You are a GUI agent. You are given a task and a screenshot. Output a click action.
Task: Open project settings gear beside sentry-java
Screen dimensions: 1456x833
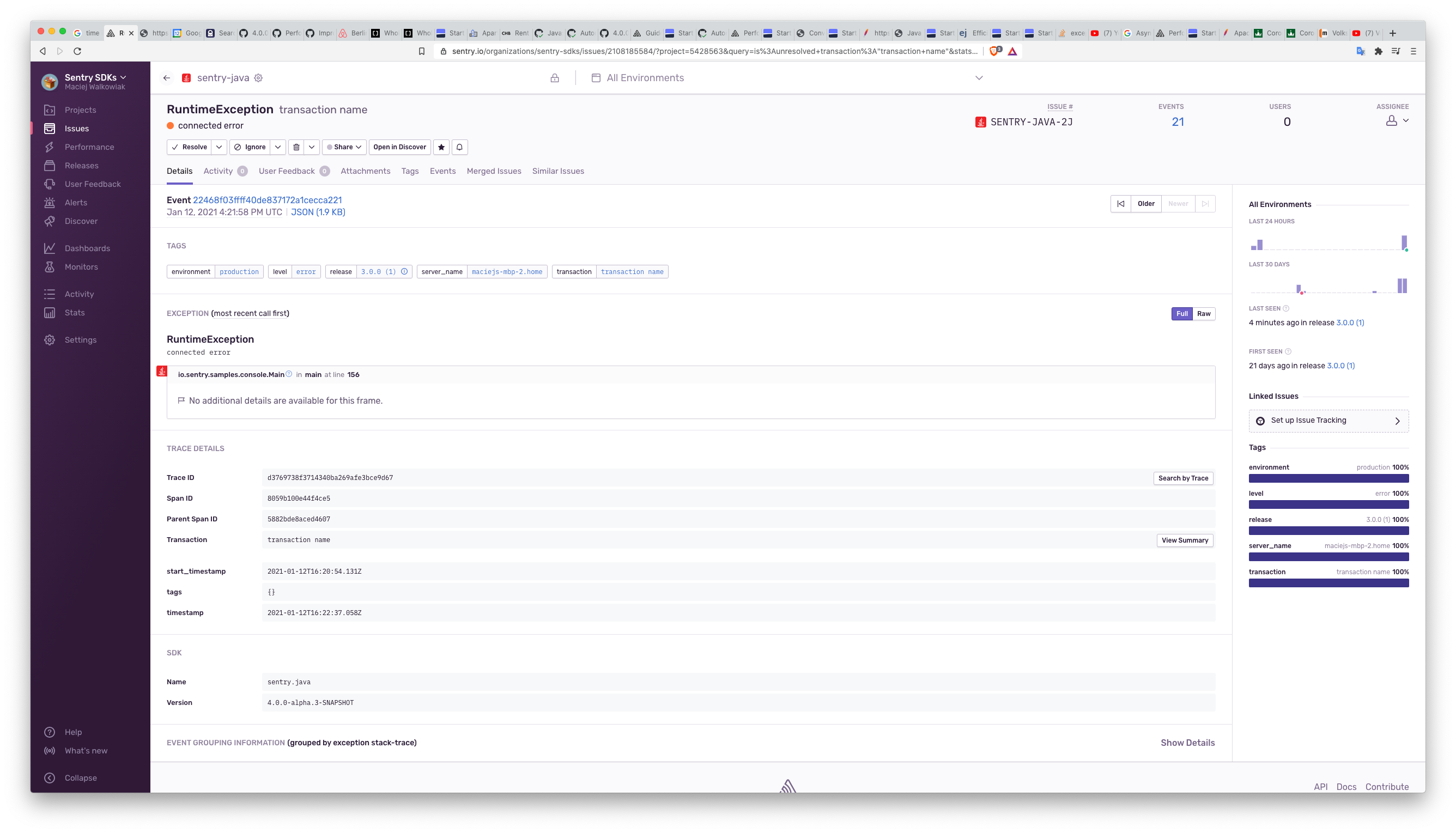tap(259, 78)
